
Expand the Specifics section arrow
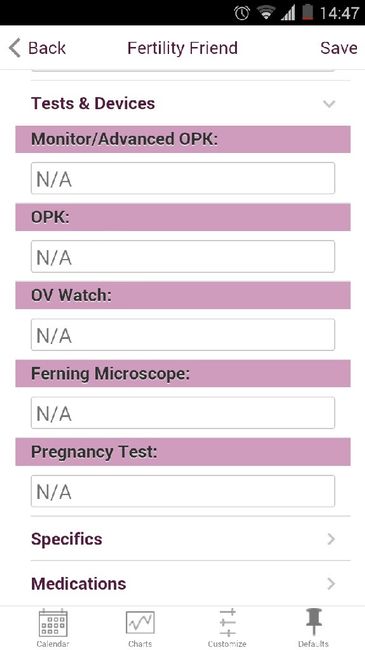tap(331, 539)
